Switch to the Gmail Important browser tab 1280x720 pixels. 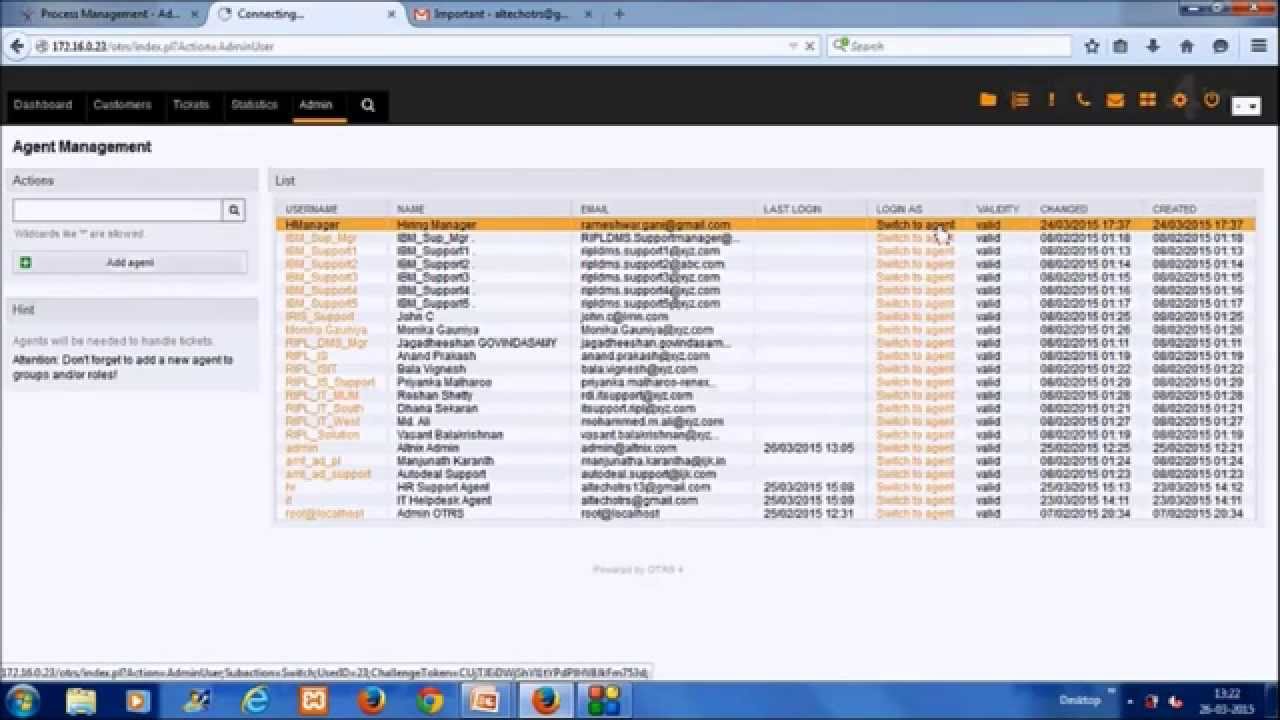(502, 14)
